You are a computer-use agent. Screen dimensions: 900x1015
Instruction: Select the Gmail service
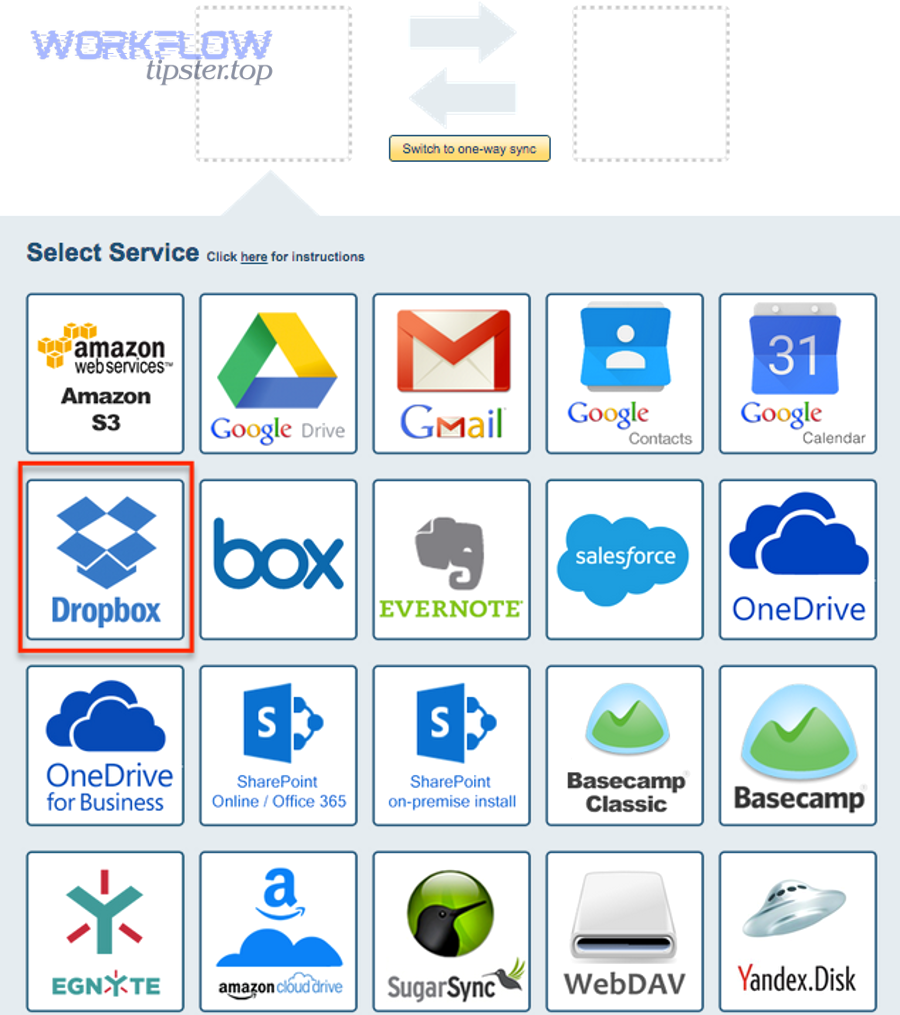pos(451,372)
